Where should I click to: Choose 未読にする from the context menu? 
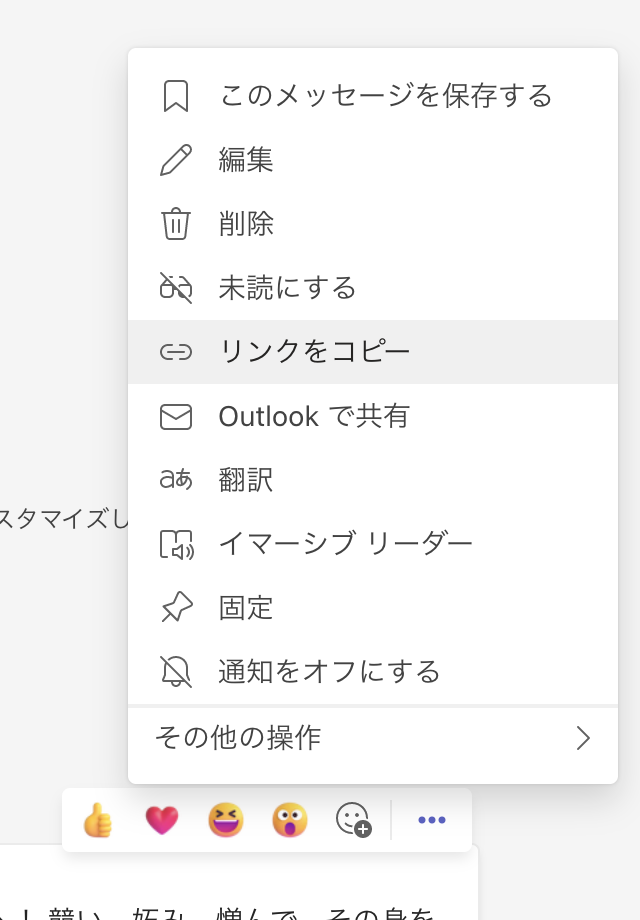[288, 288]
